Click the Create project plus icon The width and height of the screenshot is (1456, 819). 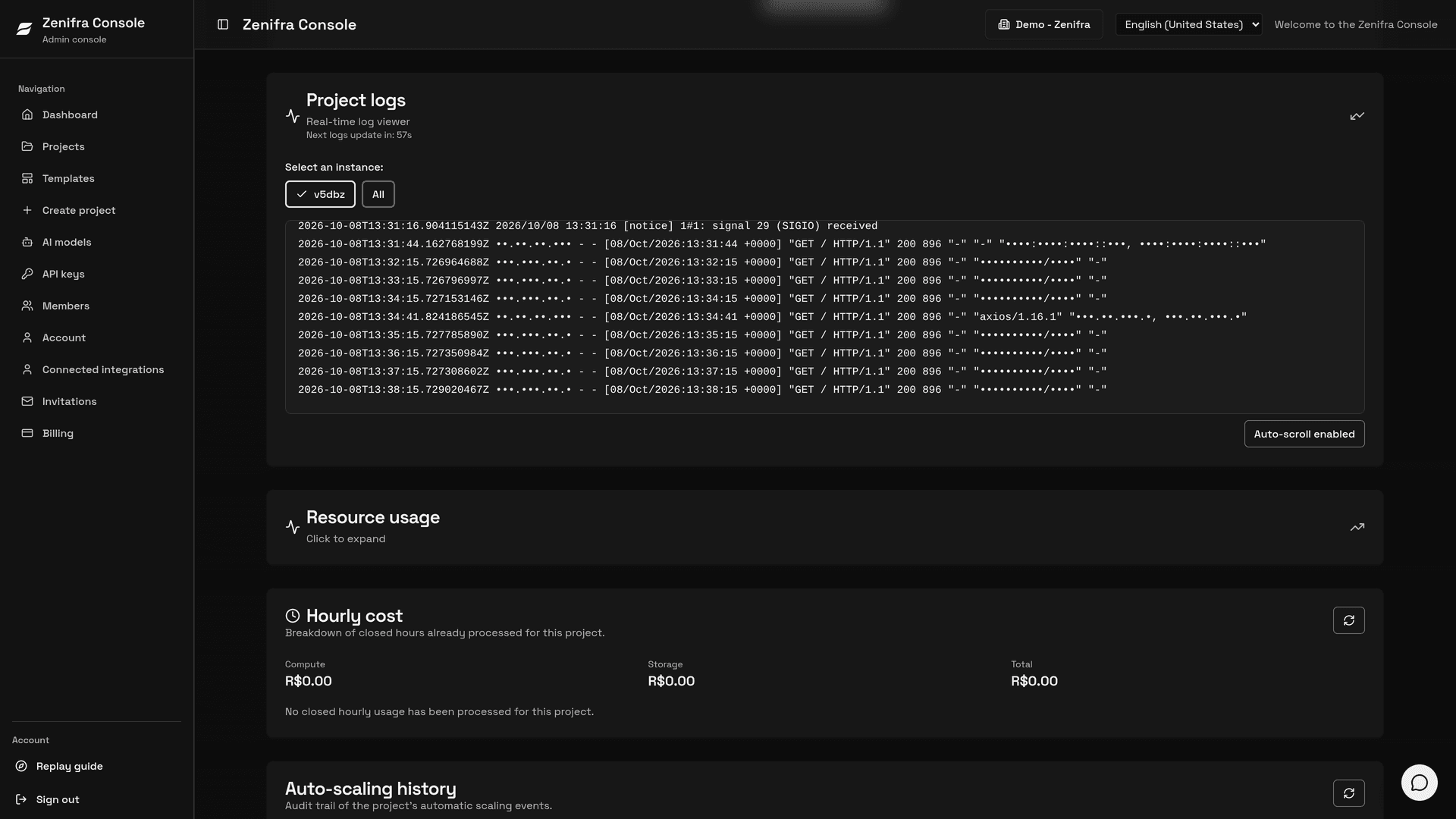[x=27, y=210]
